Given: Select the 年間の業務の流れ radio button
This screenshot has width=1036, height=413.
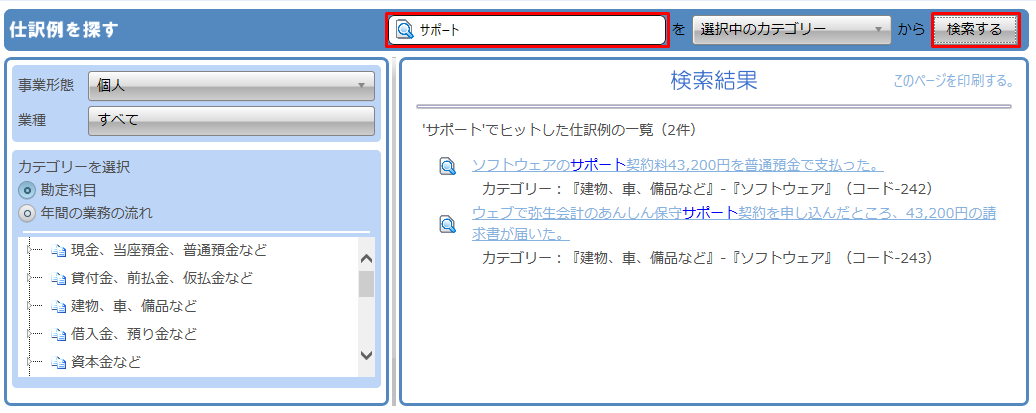Looking at the screenshot, I should 27,213.
